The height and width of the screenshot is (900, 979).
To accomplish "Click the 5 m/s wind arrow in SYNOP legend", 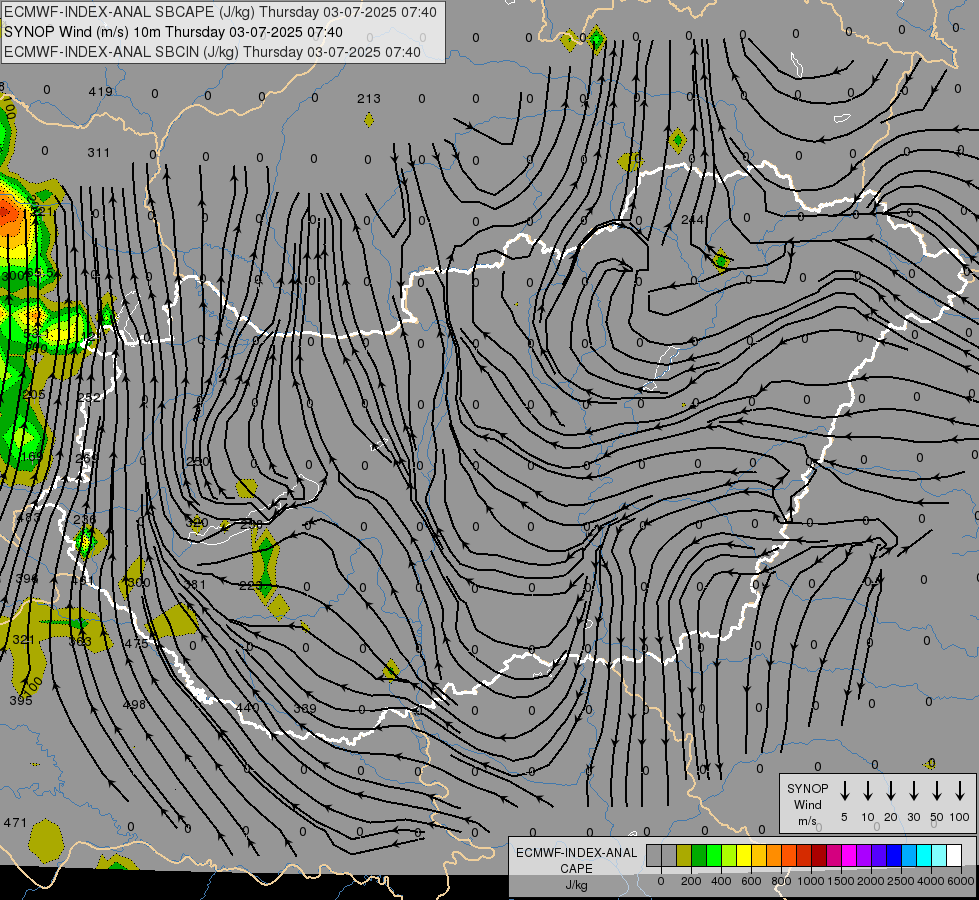I will 844,790.
